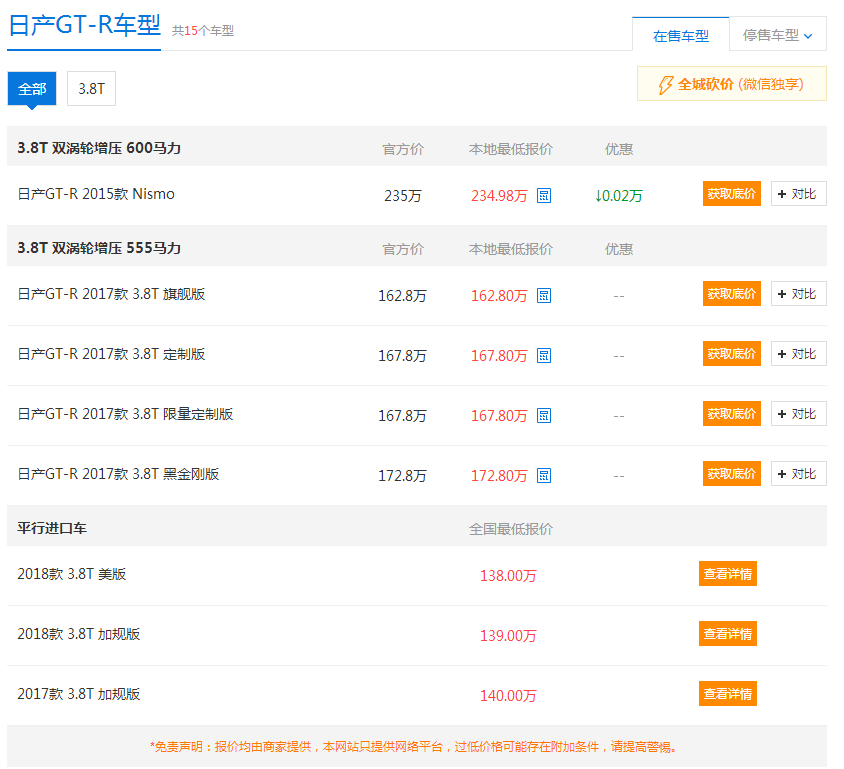
Task: Add 2017款 黑金刚版 to 对比
Action: click(x=799, y=474)
